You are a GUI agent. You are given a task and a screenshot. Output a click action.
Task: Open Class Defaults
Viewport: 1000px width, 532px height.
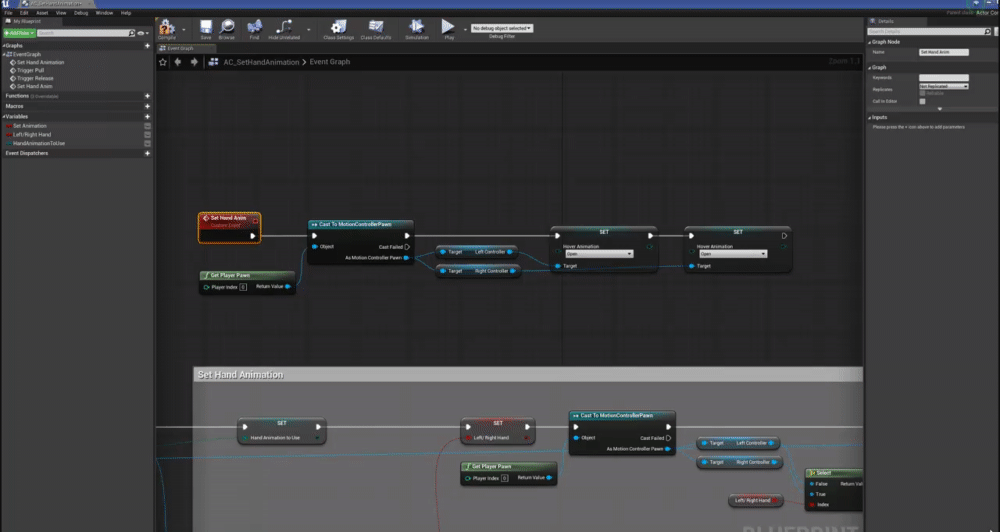[376, 27]
